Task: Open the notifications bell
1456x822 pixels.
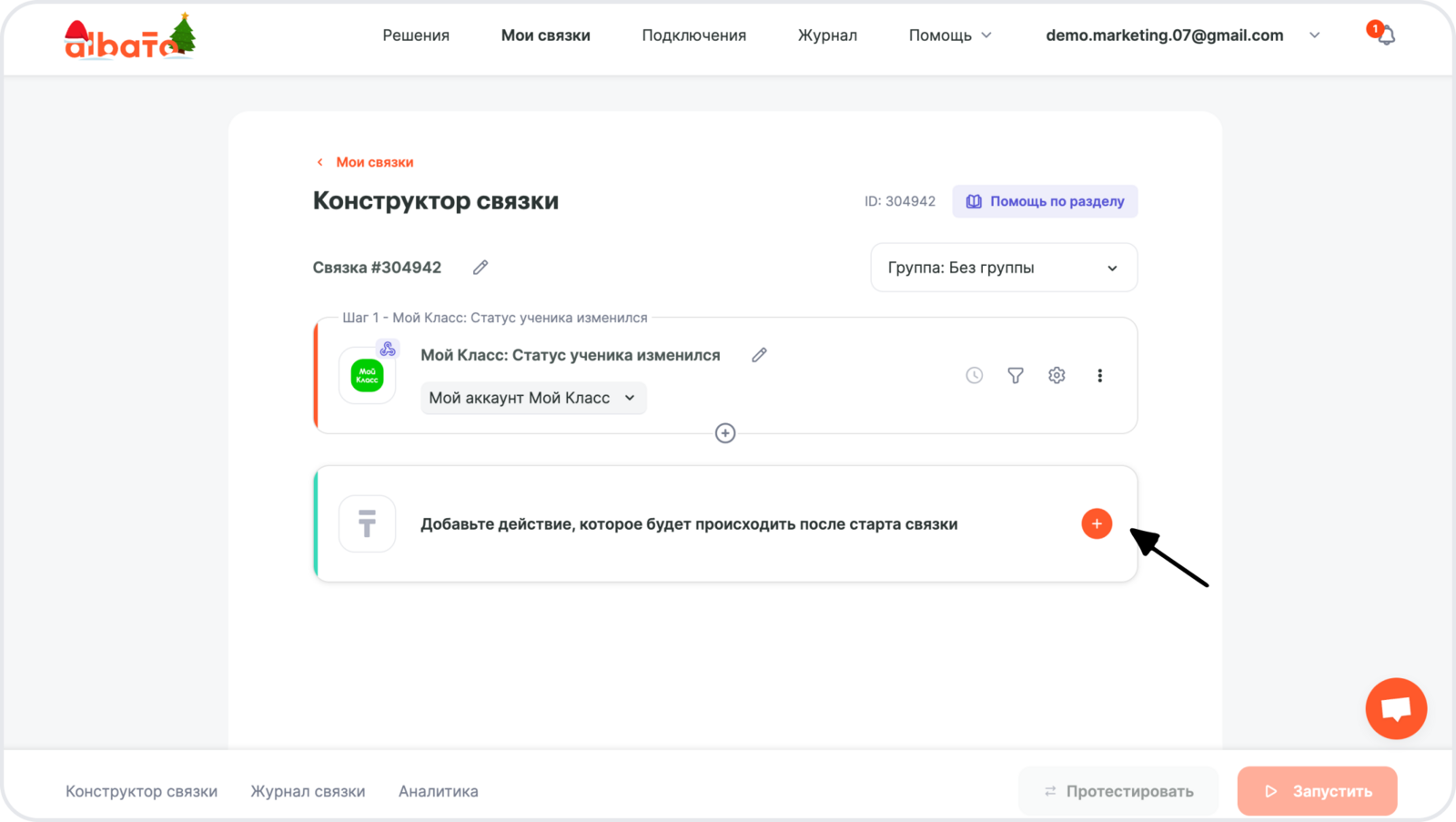Action: pos(1385,36)
